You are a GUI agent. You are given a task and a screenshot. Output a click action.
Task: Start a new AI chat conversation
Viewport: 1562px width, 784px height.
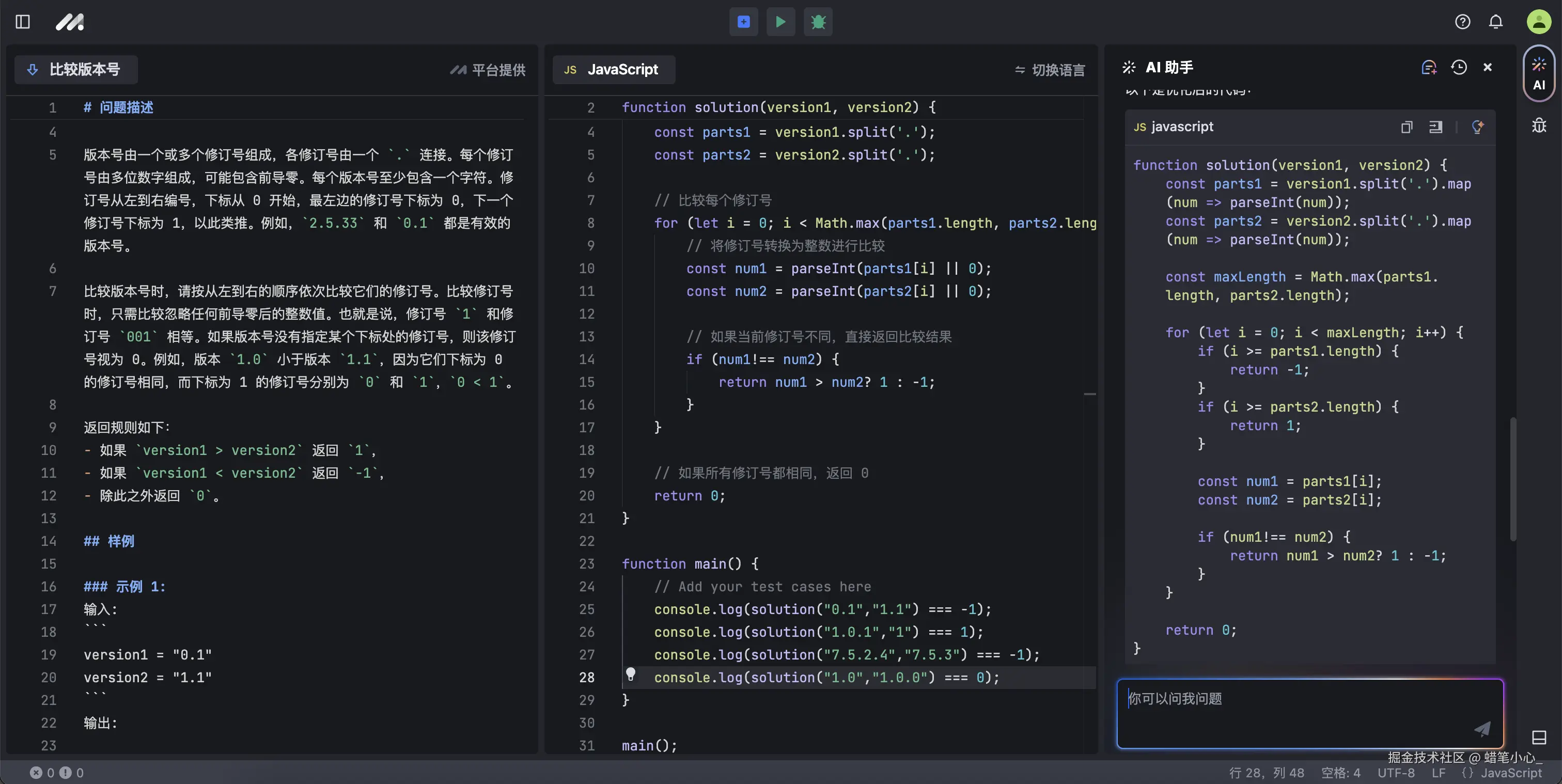pos(1429,67)
